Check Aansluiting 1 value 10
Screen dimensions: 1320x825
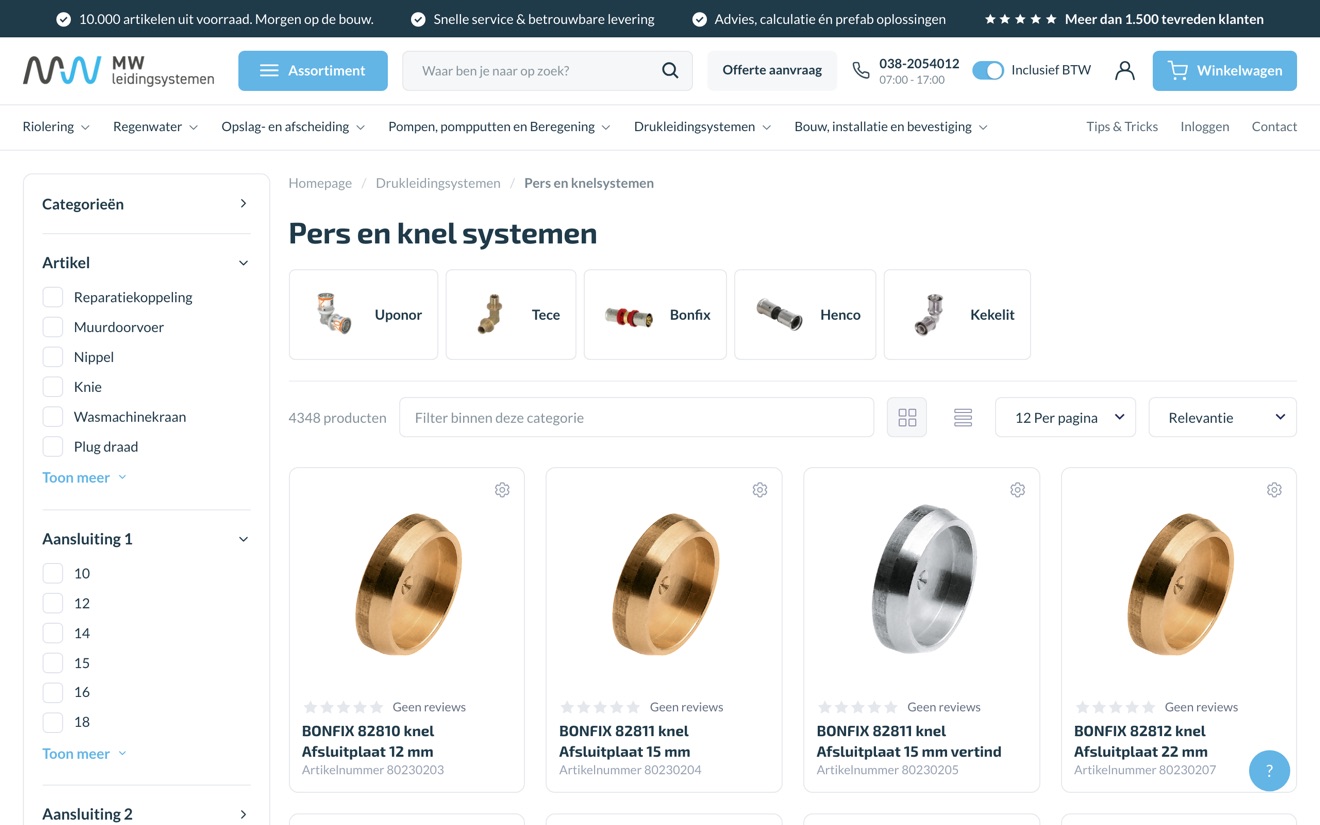[x=53, y=573]
